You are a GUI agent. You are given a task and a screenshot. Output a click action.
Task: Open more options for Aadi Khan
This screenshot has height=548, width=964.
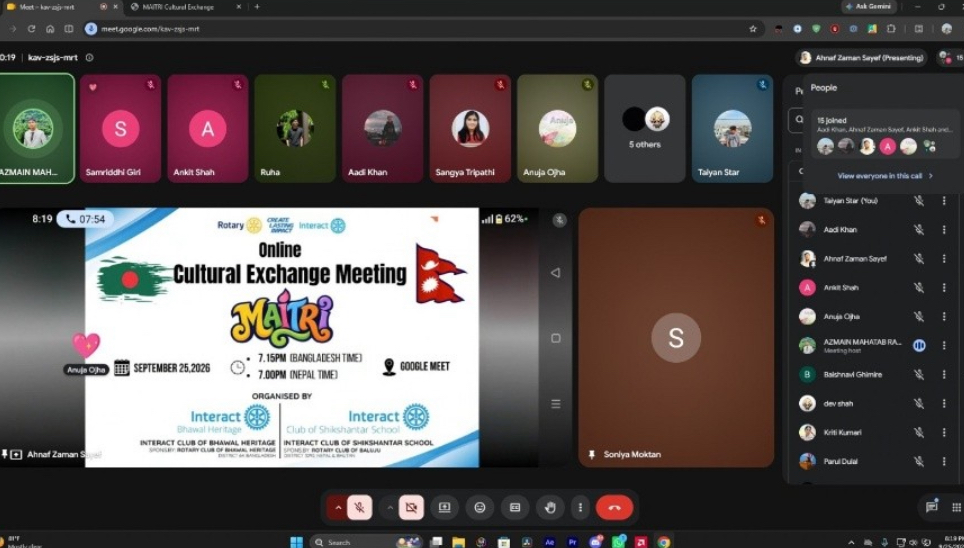coord(944,229)
